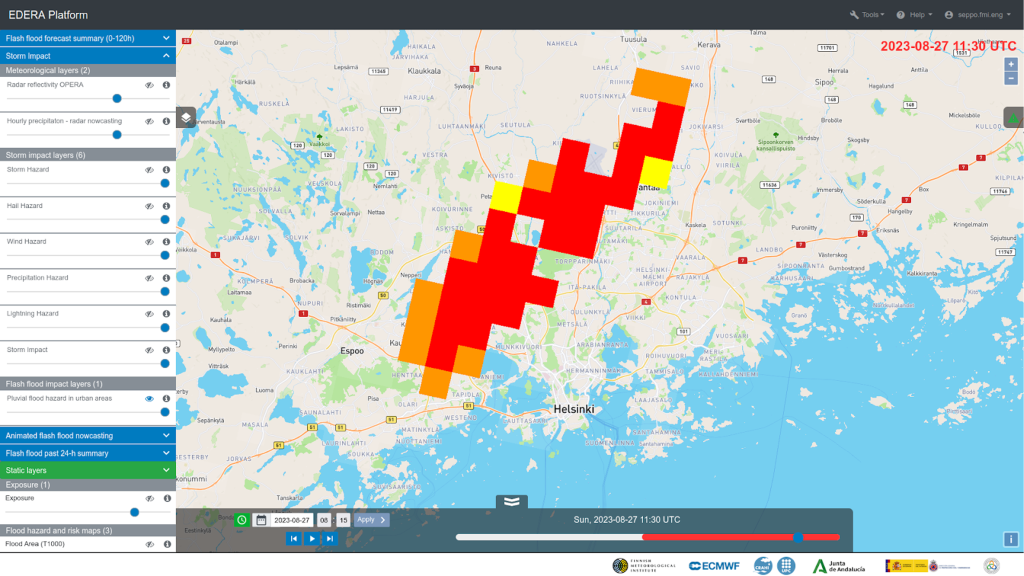
Task: Adjust the Wind Hazard opacity slider
Action: pos(164,255)
